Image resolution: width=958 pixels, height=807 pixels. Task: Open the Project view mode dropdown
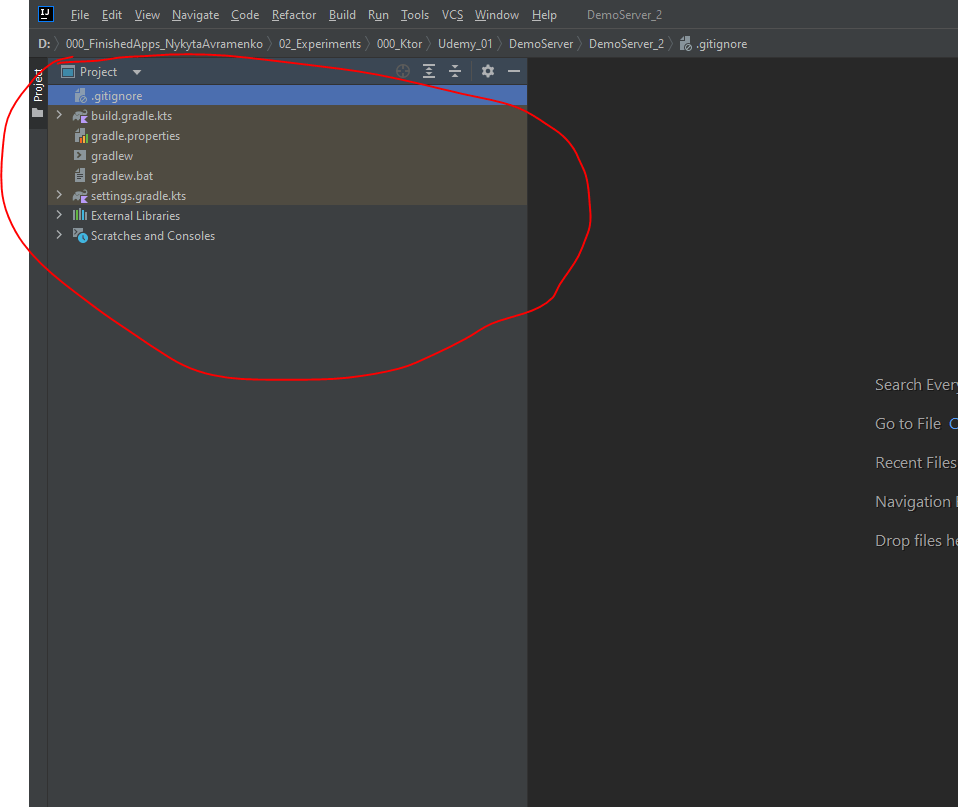pyautogui.click(x=136, y=71)
